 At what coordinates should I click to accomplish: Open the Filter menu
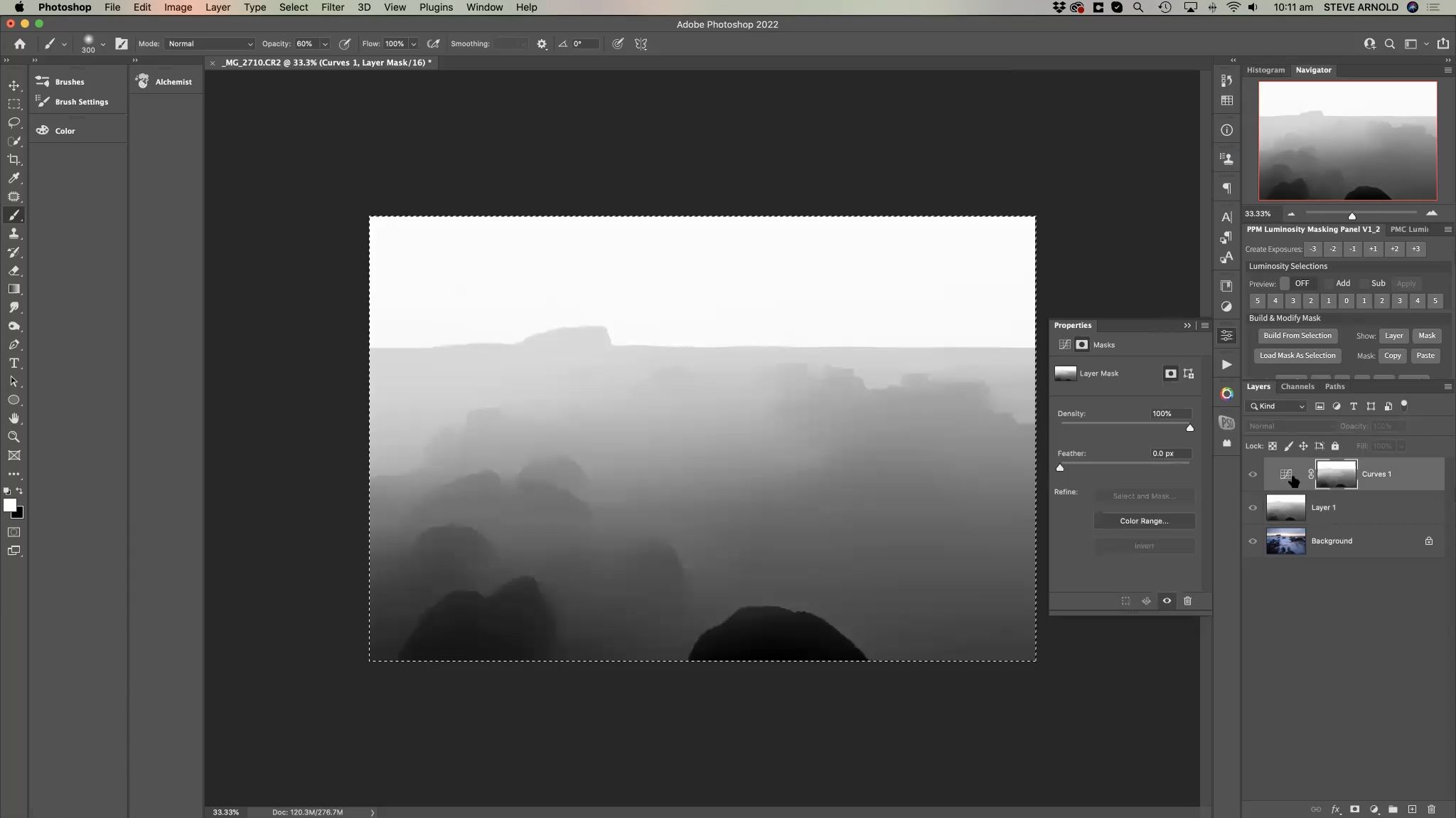pos(332,7)
